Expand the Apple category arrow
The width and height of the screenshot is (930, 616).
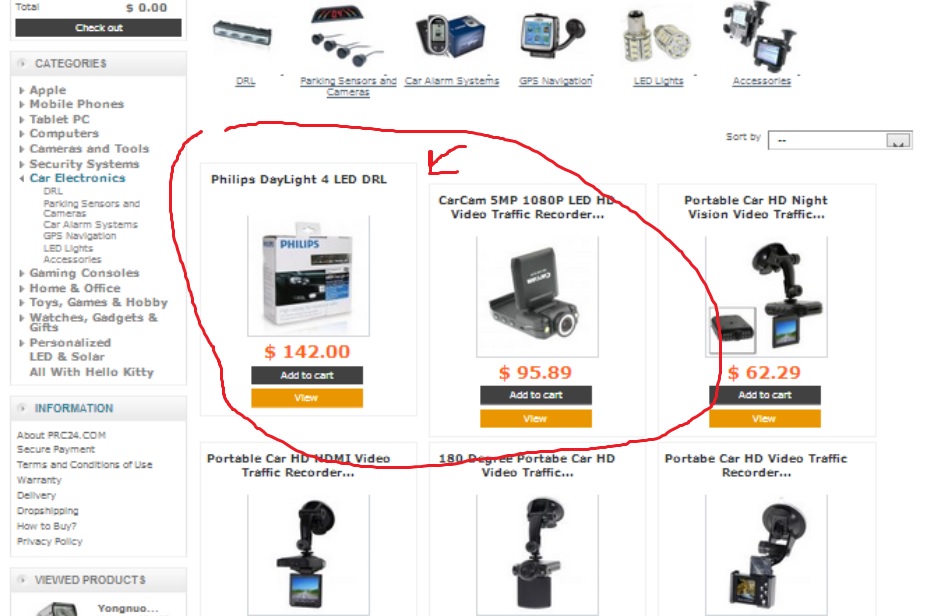point(22,91)
